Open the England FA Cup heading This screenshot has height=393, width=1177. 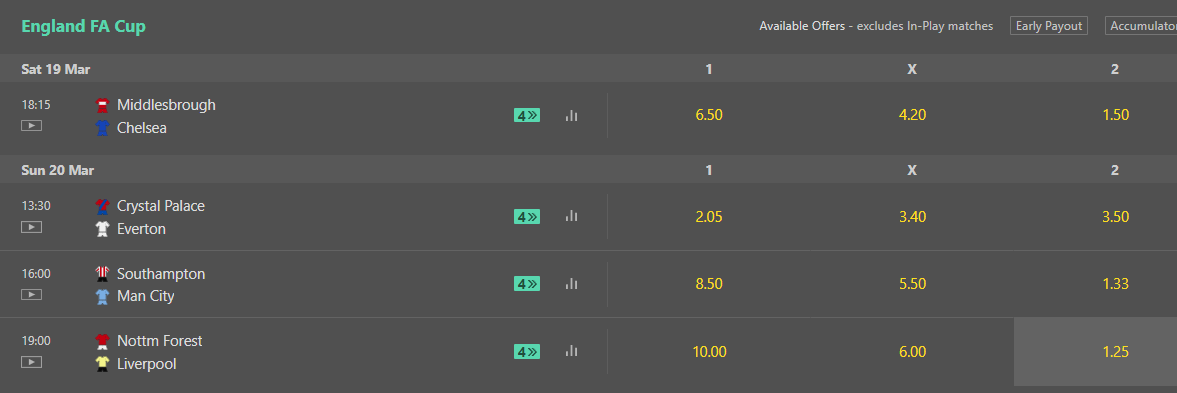(x=83, y=26)
